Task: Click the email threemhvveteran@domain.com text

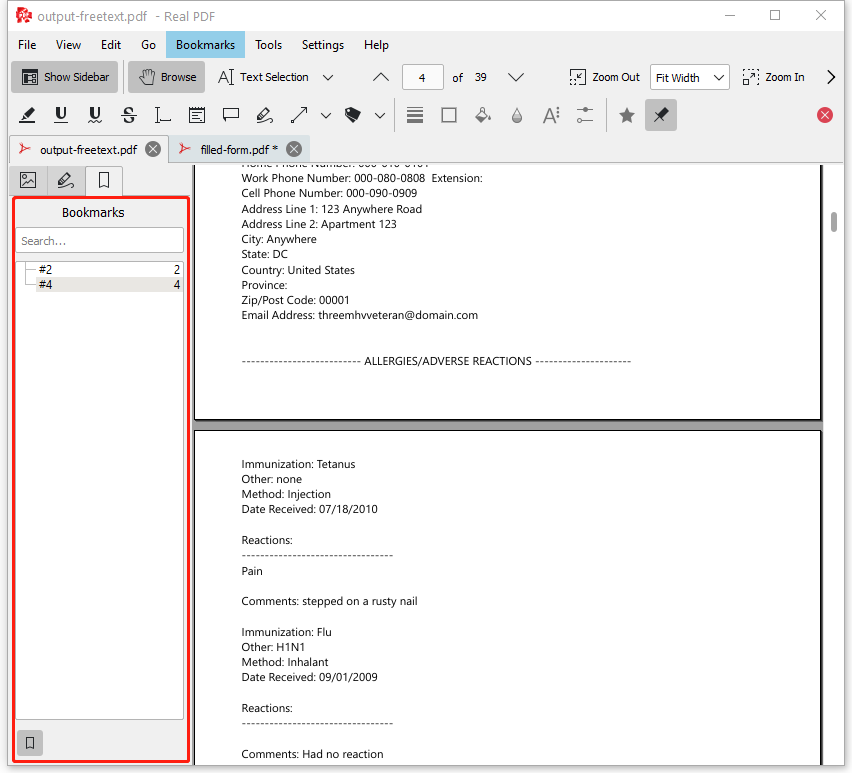Action: click(x=398, y=315)
